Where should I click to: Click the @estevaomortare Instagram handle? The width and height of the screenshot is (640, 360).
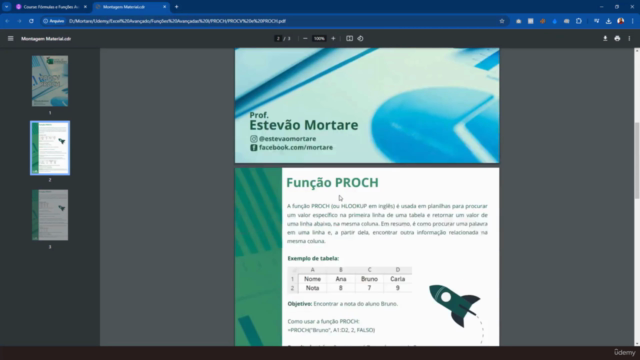tap(287, 139)
